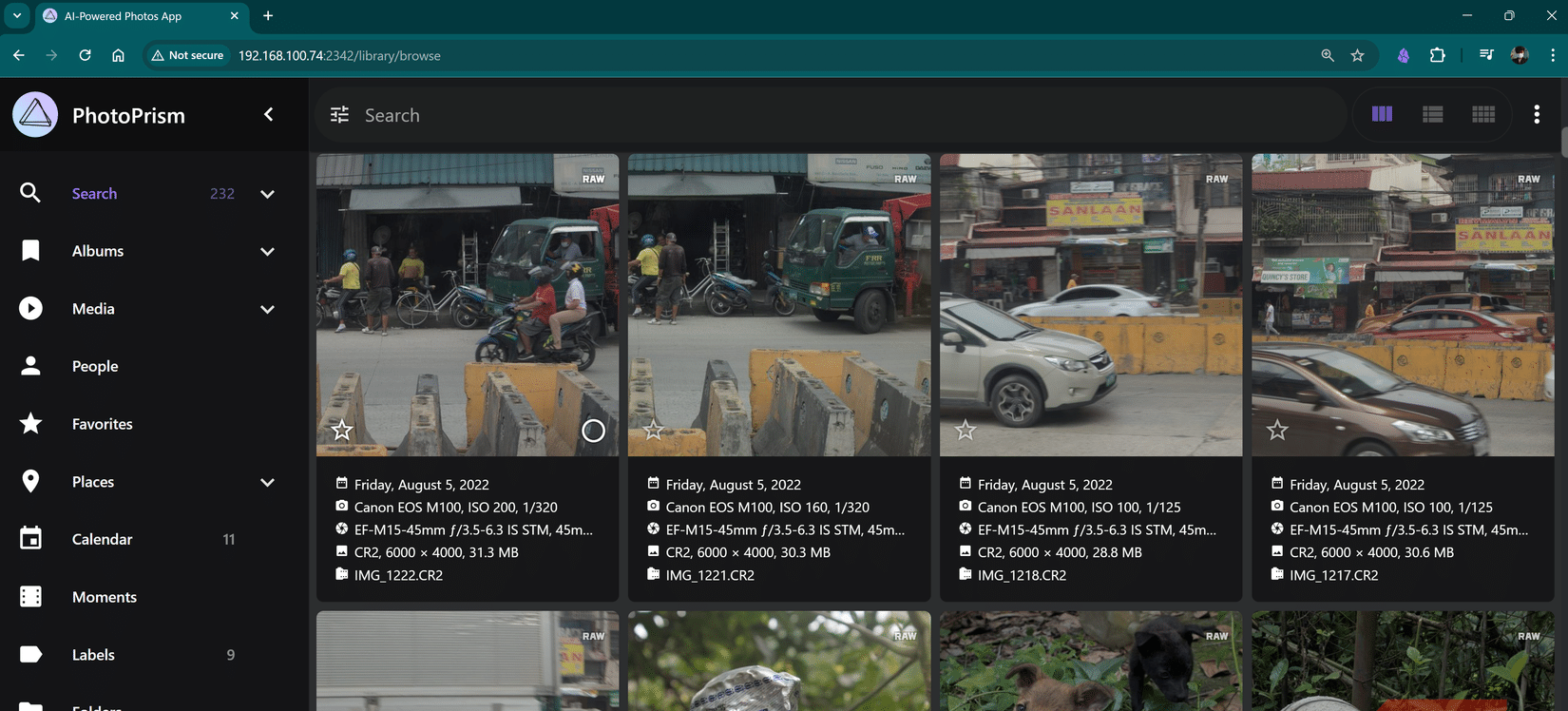The height and width of the screenshot is (711, 1568).
Task: Go to browser home page
Action: click(x=118, y=55)
